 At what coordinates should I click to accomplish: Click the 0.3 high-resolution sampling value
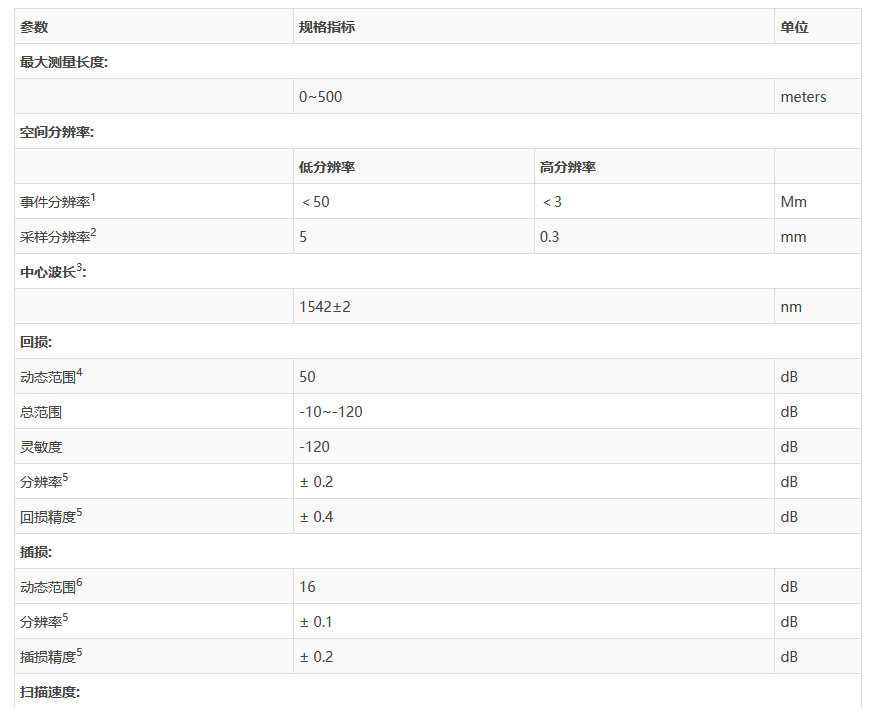(549, 237)
